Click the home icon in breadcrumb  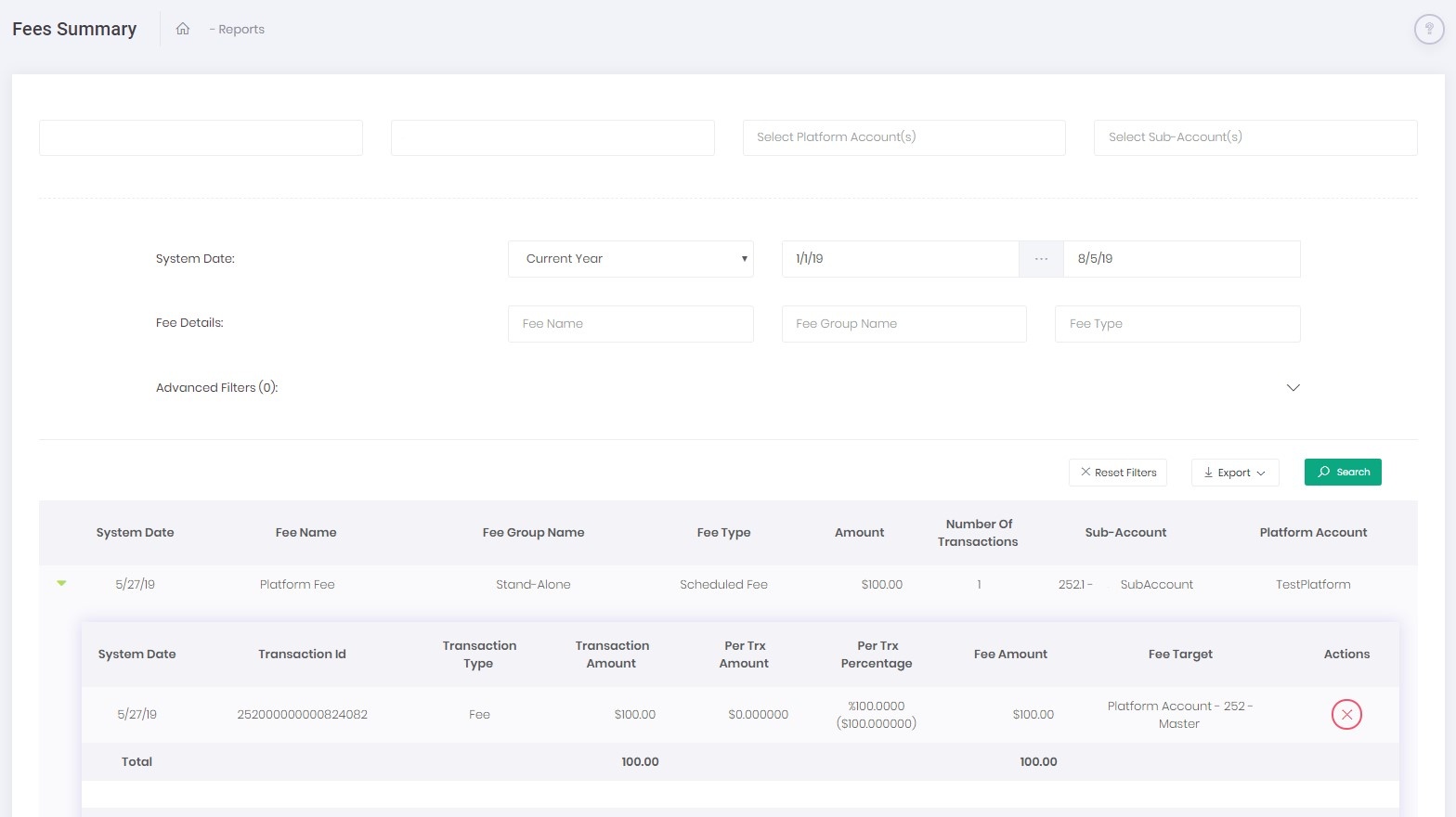[x=183, y=29]
